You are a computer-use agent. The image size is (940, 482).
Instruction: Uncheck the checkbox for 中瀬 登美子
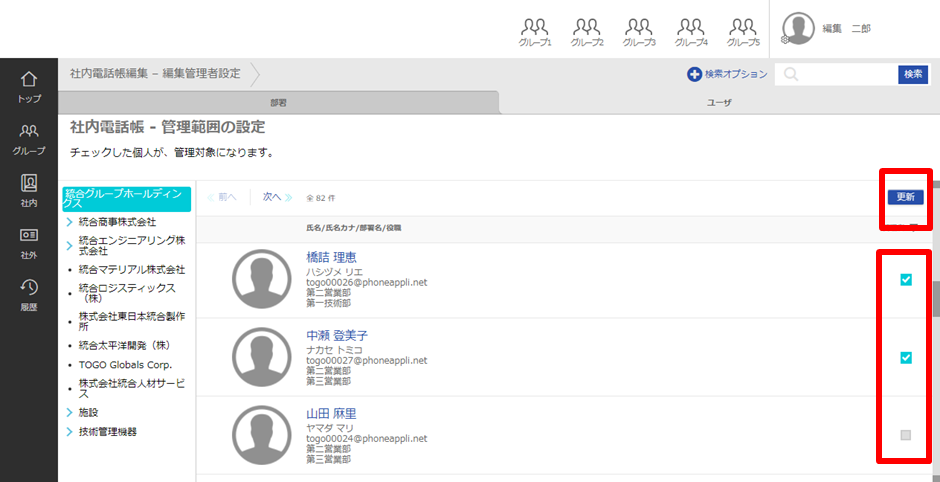(x=906, y=357)
